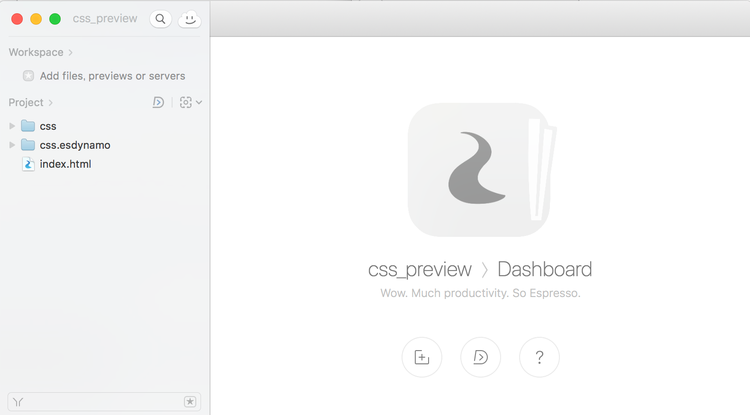Open the search magnifier in the title bar
The width and height of the screenshot is (750, 415).
[161, 19]
